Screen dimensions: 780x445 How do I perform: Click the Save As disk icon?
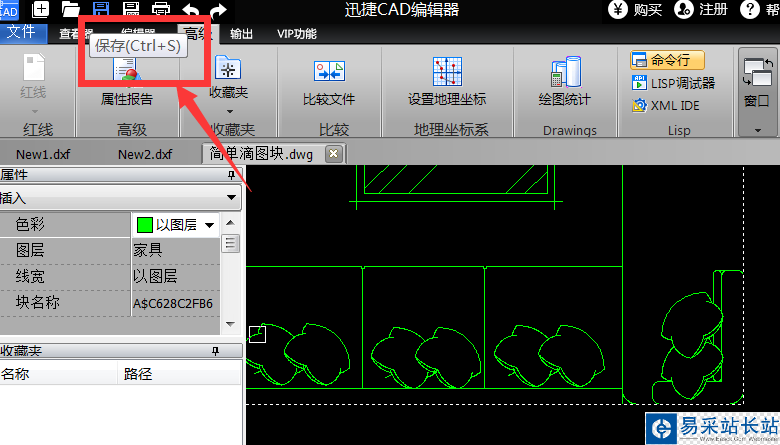131,9
